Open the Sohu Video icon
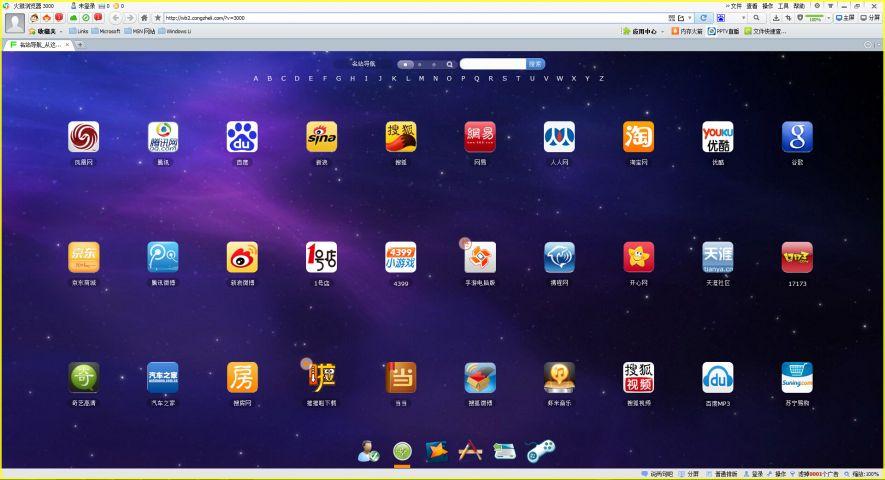 pyautogui.click(x=638, y=378)
